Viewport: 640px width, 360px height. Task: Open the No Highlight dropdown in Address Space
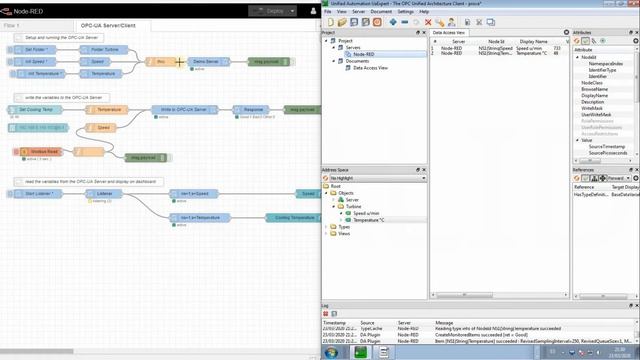(x=378, y=178)
